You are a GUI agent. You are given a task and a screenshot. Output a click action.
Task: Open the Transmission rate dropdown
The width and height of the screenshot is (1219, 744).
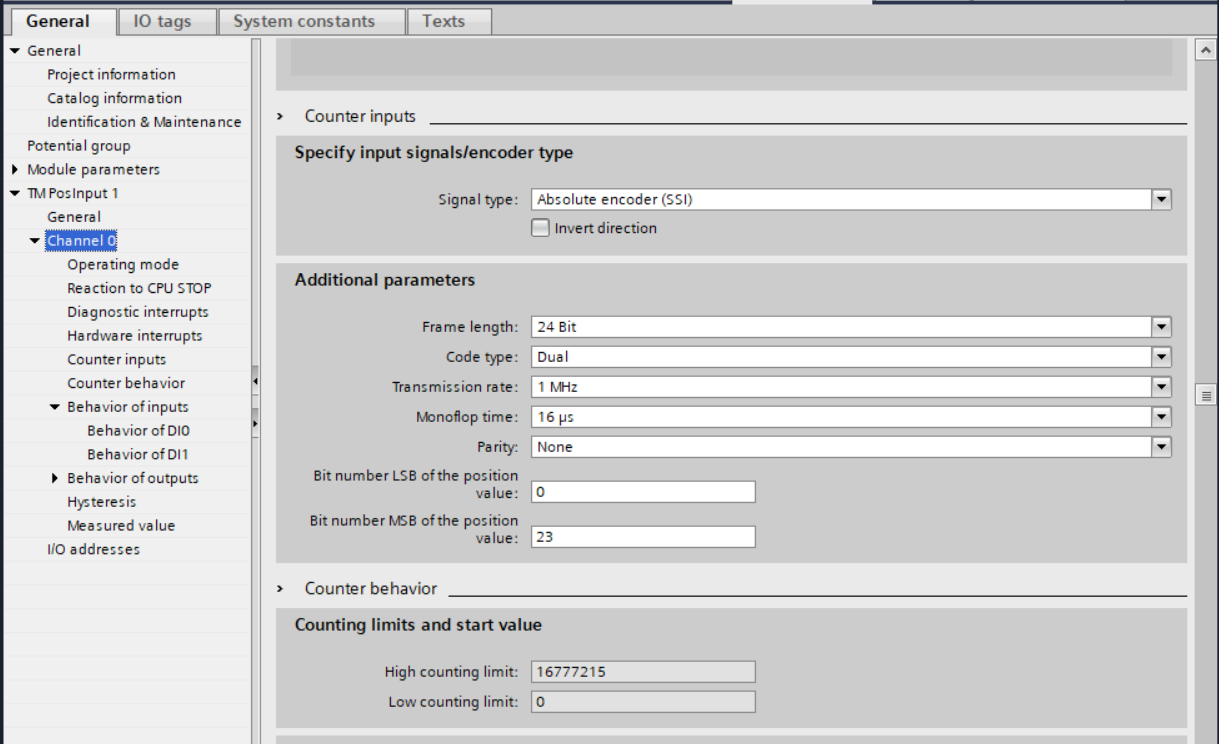click(1161, 387)
